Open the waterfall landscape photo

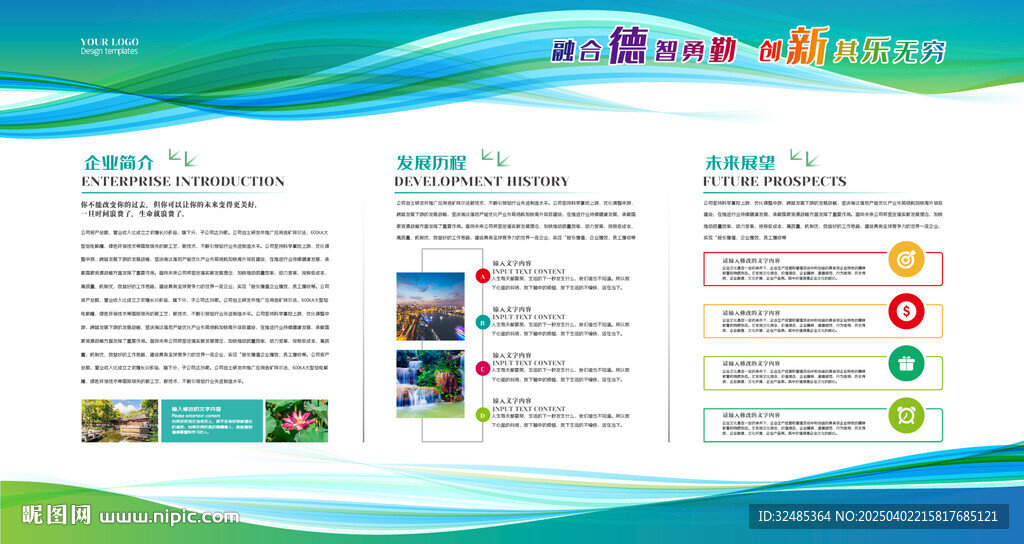coord(430,384)
